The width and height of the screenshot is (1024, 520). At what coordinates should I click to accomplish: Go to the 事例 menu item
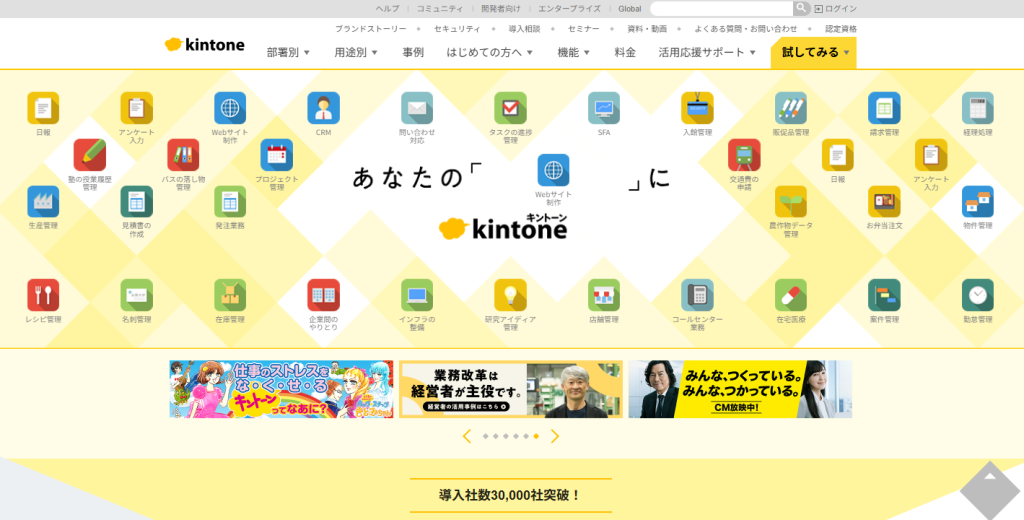(x=413, y=52)
